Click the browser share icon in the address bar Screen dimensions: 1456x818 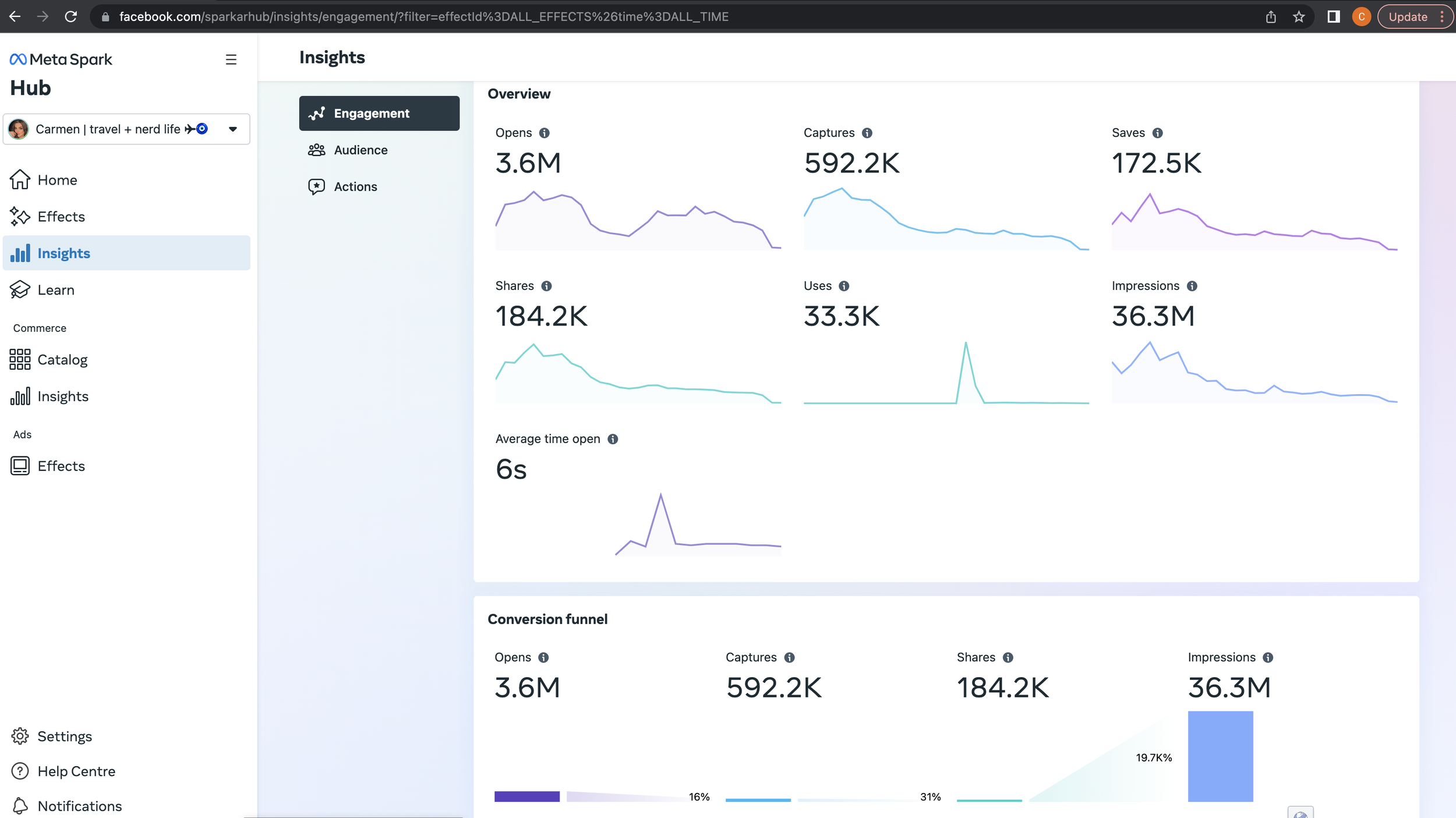[x=1270, y=17]
